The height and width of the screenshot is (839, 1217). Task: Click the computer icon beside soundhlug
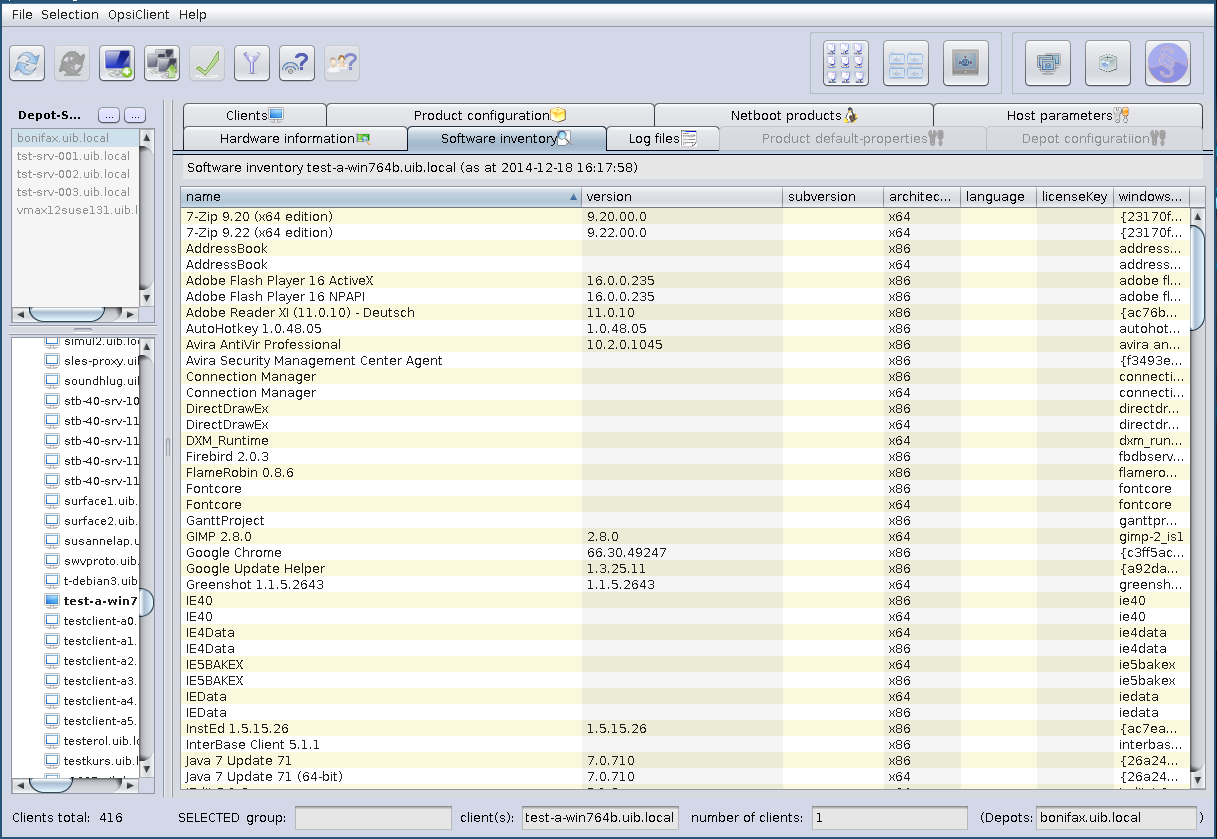(x=53, y=381)
